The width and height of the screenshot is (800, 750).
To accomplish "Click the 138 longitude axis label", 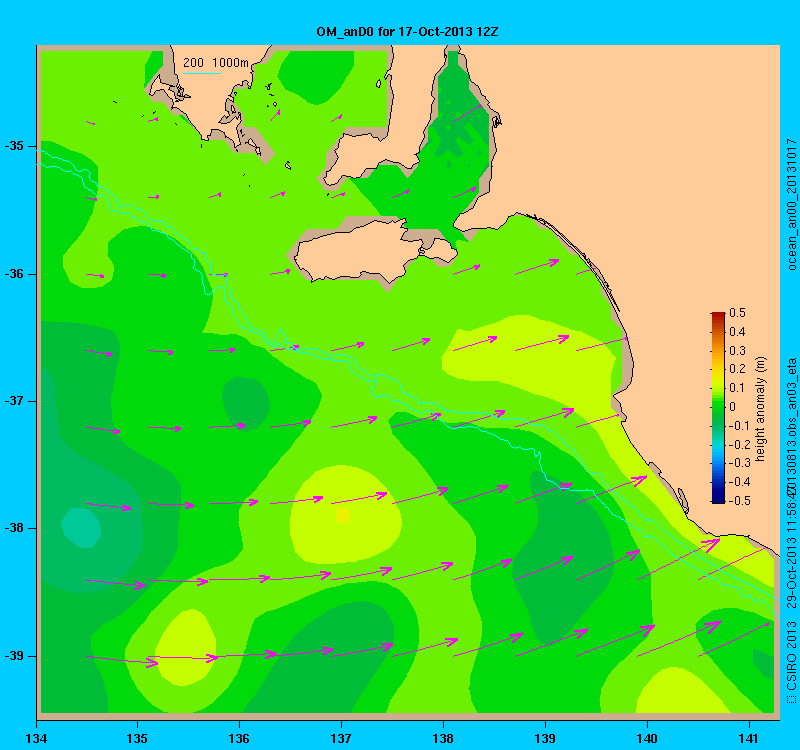I will tap(443, 739).
